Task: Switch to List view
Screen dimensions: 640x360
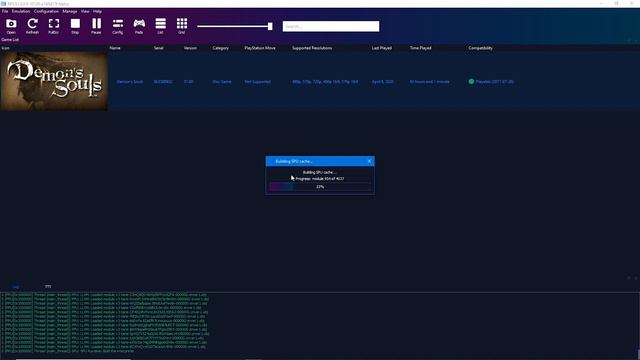Action: 160,26
